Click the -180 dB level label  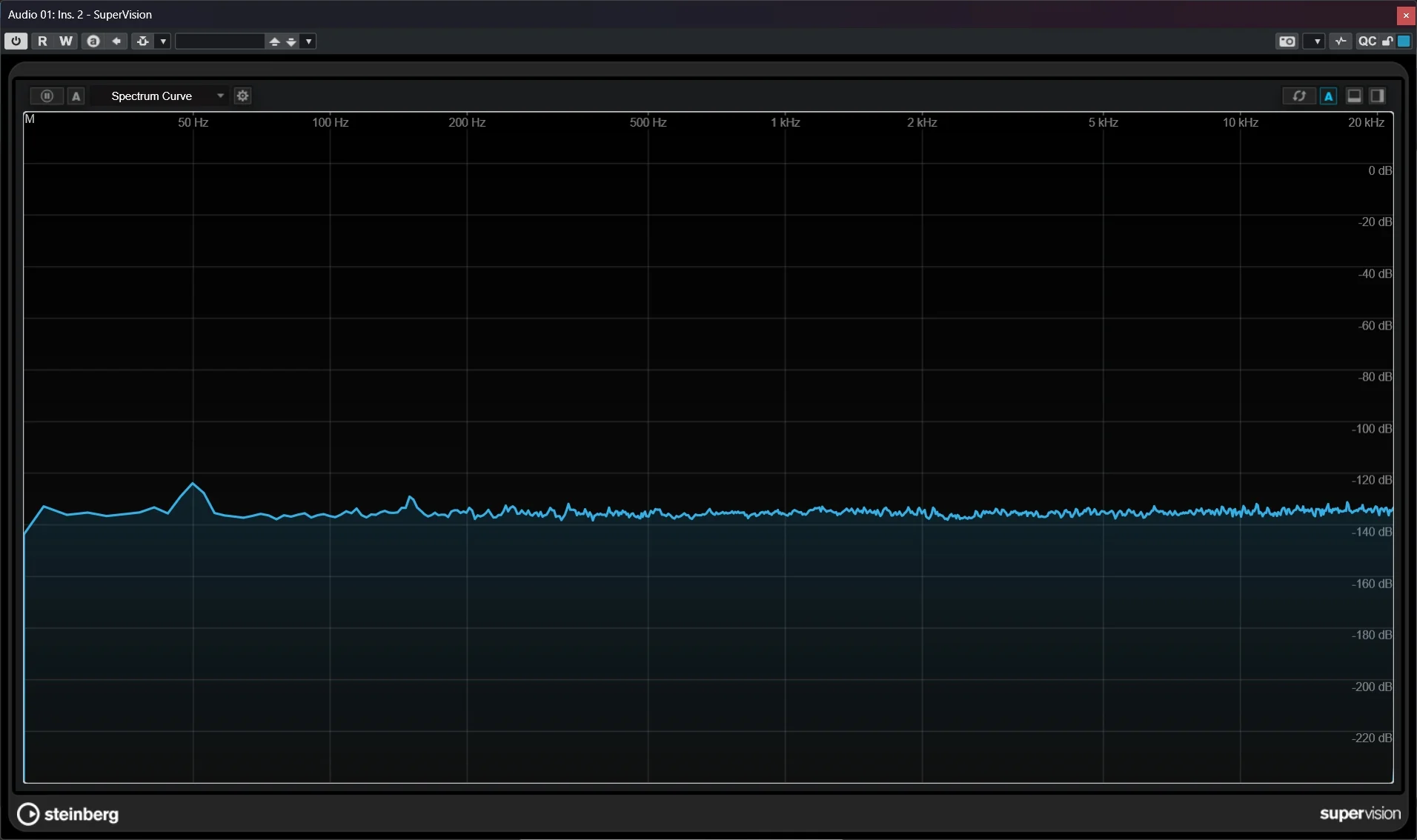pos(1372,635)
